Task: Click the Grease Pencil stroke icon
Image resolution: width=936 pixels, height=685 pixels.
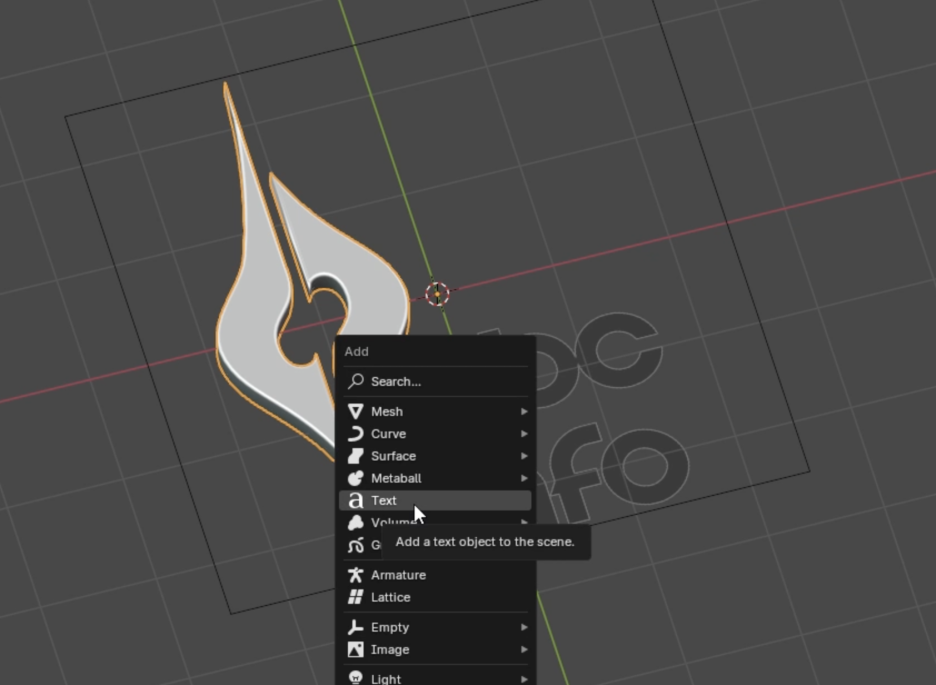Action: pos(356,545)
